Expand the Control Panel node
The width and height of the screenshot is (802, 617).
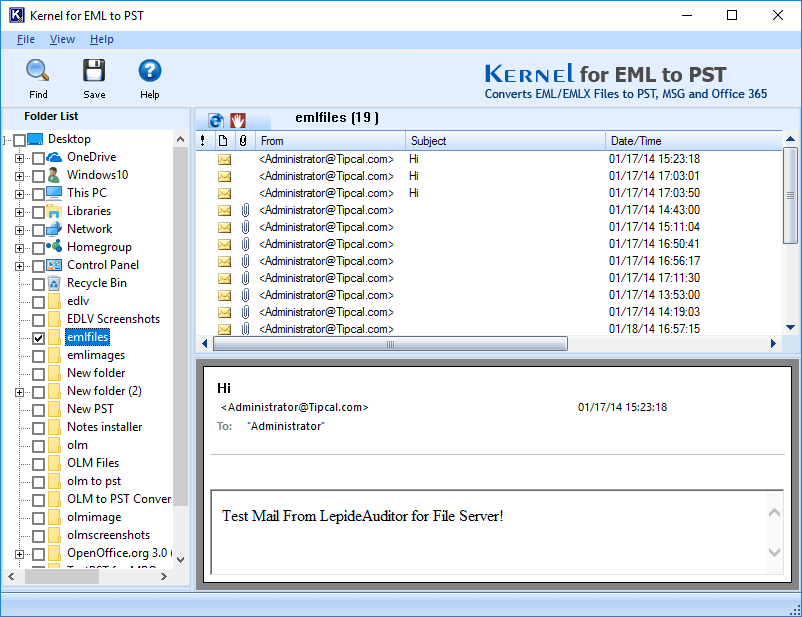coord(19,266)
